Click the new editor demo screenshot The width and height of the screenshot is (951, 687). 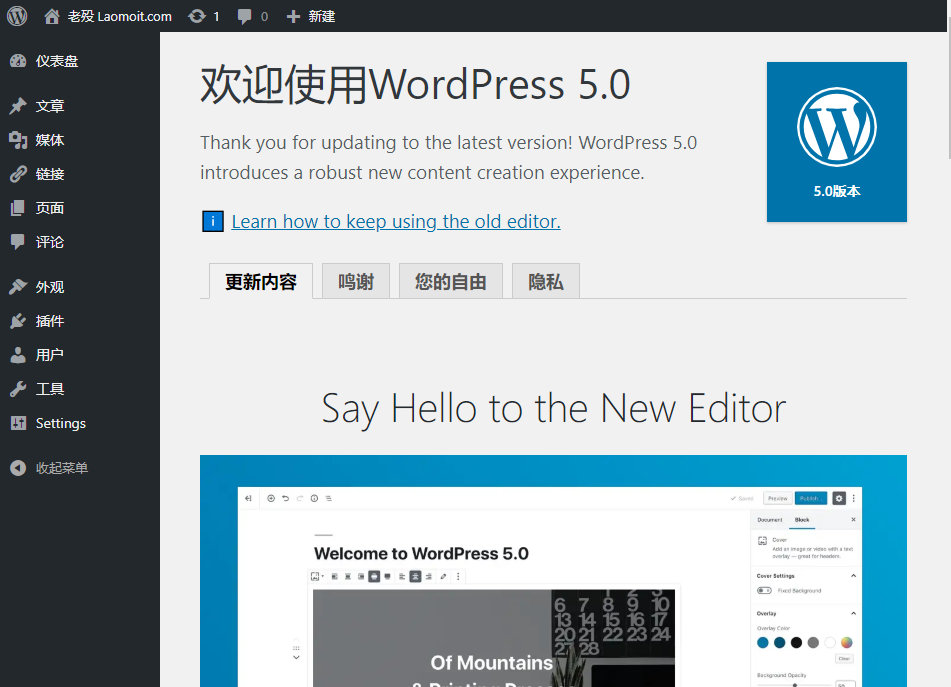tap(553, 571)
